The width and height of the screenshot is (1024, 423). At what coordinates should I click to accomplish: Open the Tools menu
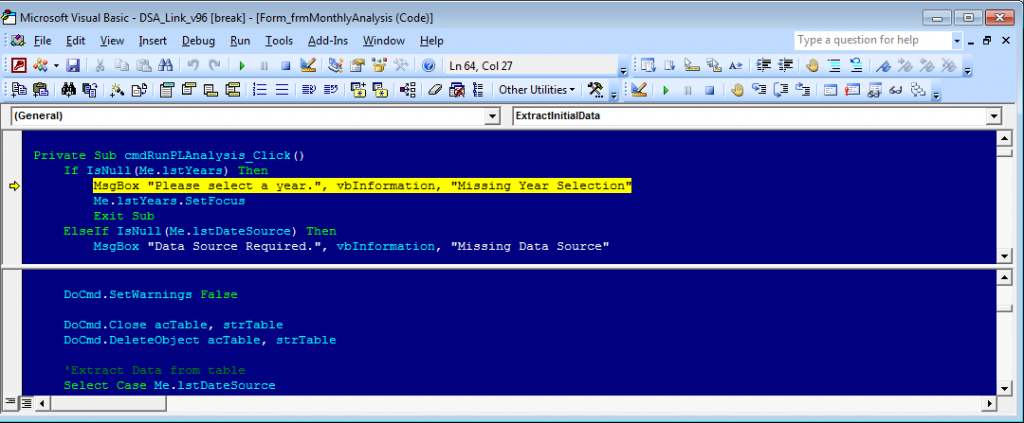tap(279, 40)
